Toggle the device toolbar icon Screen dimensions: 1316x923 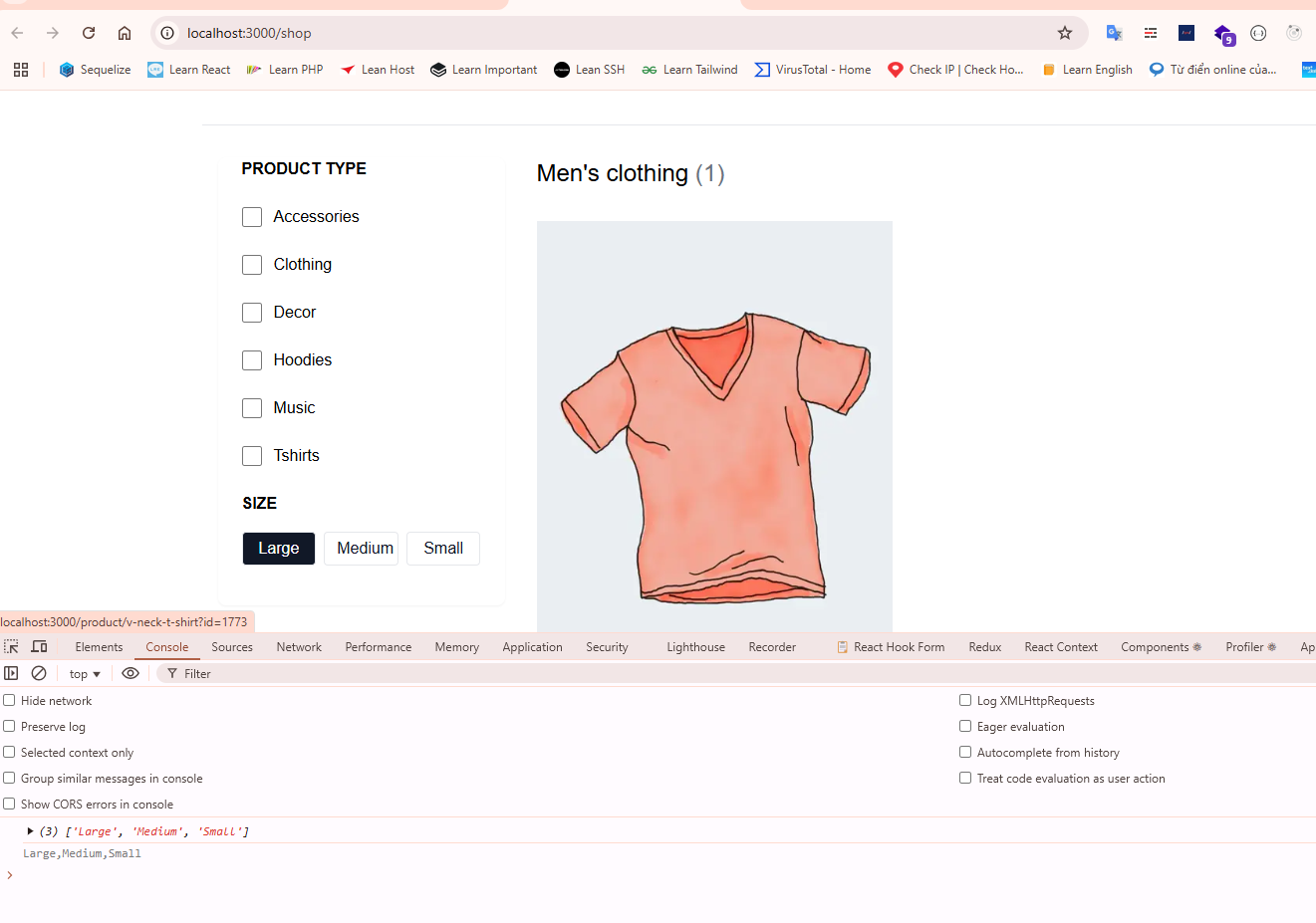click(40, 647)
